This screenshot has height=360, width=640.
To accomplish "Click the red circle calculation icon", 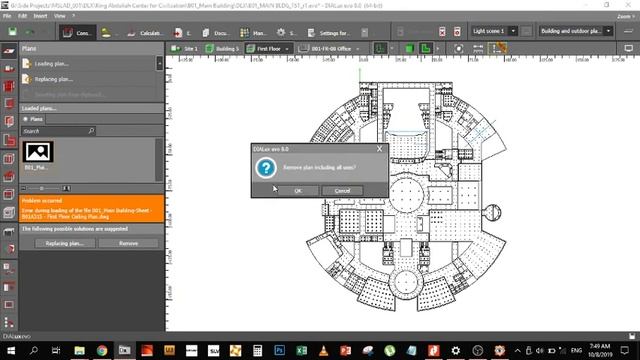I will 457,32.
